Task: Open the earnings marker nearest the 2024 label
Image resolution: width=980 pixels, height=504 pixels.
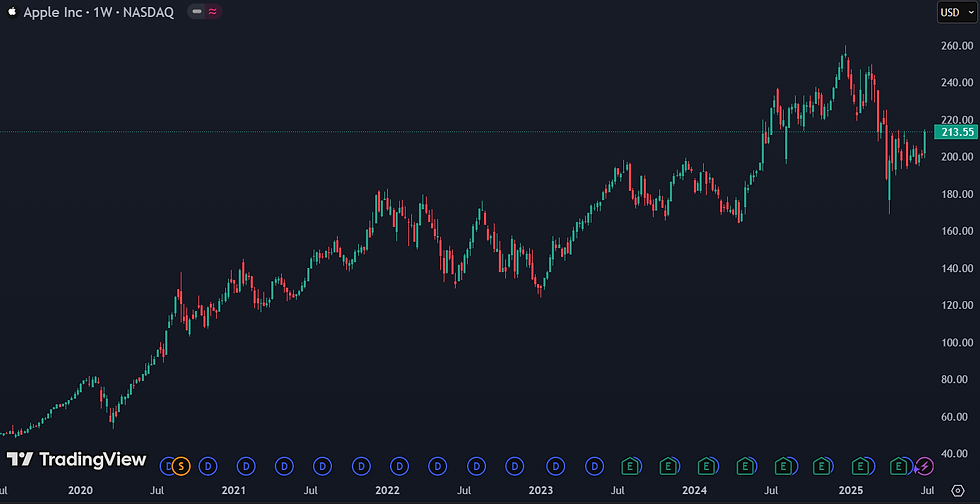Action: click(706, 466)
